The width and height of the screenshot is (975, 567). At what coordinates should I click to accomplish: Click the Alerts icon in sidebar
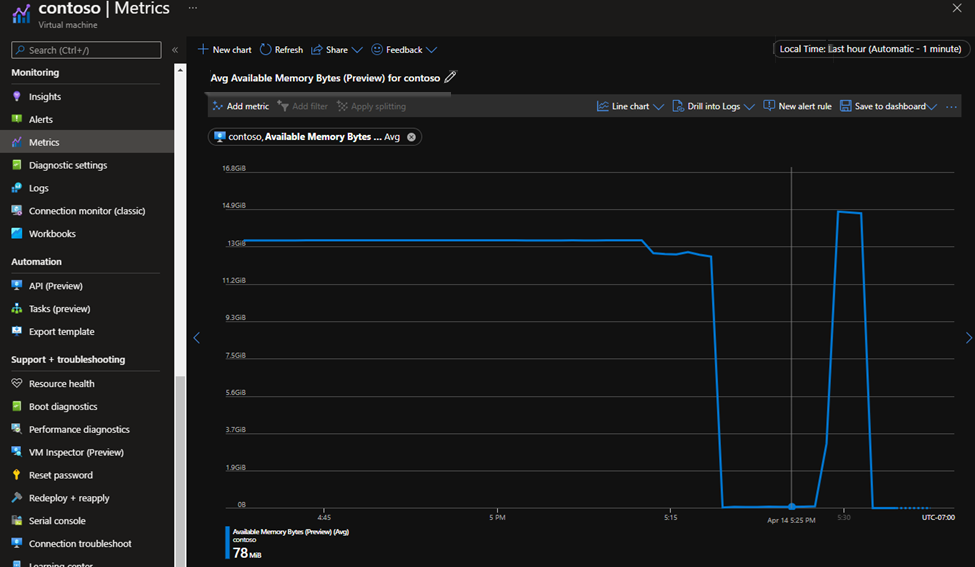[17, 119]
